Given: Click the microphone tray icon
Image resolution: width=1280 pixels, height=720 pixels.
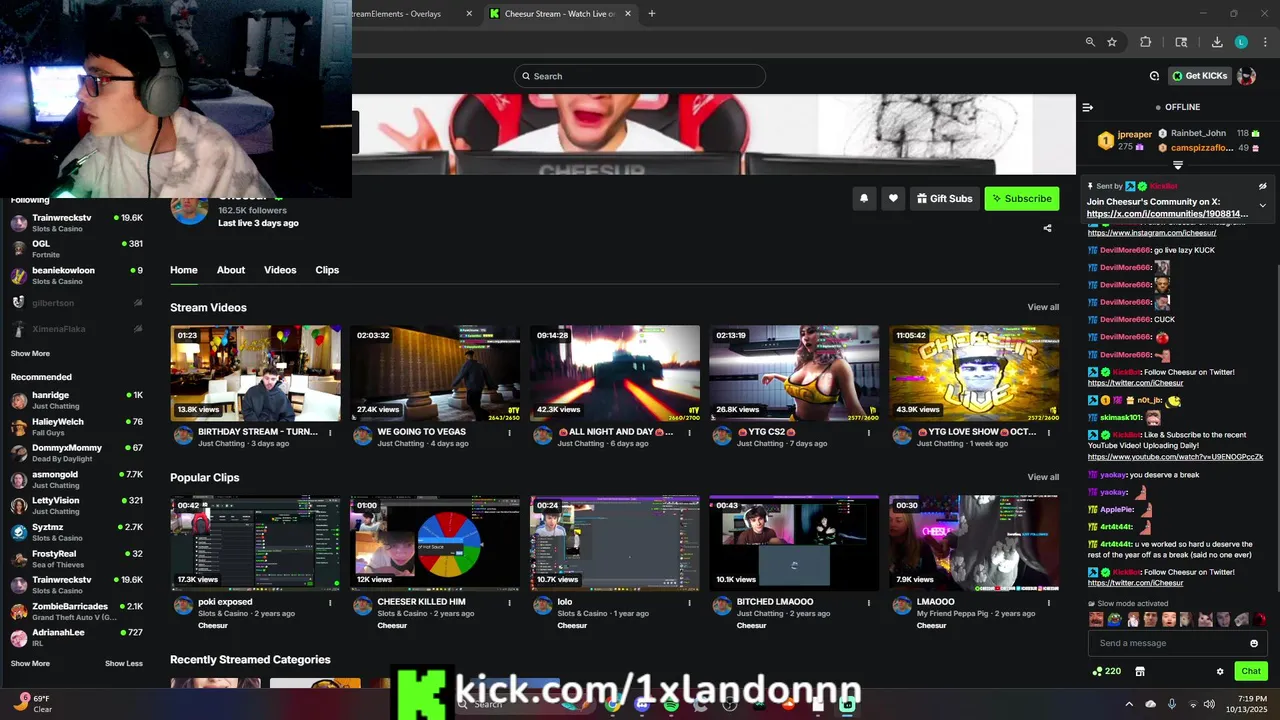Looking at the screenshot, I should (x=1172, y=704).
